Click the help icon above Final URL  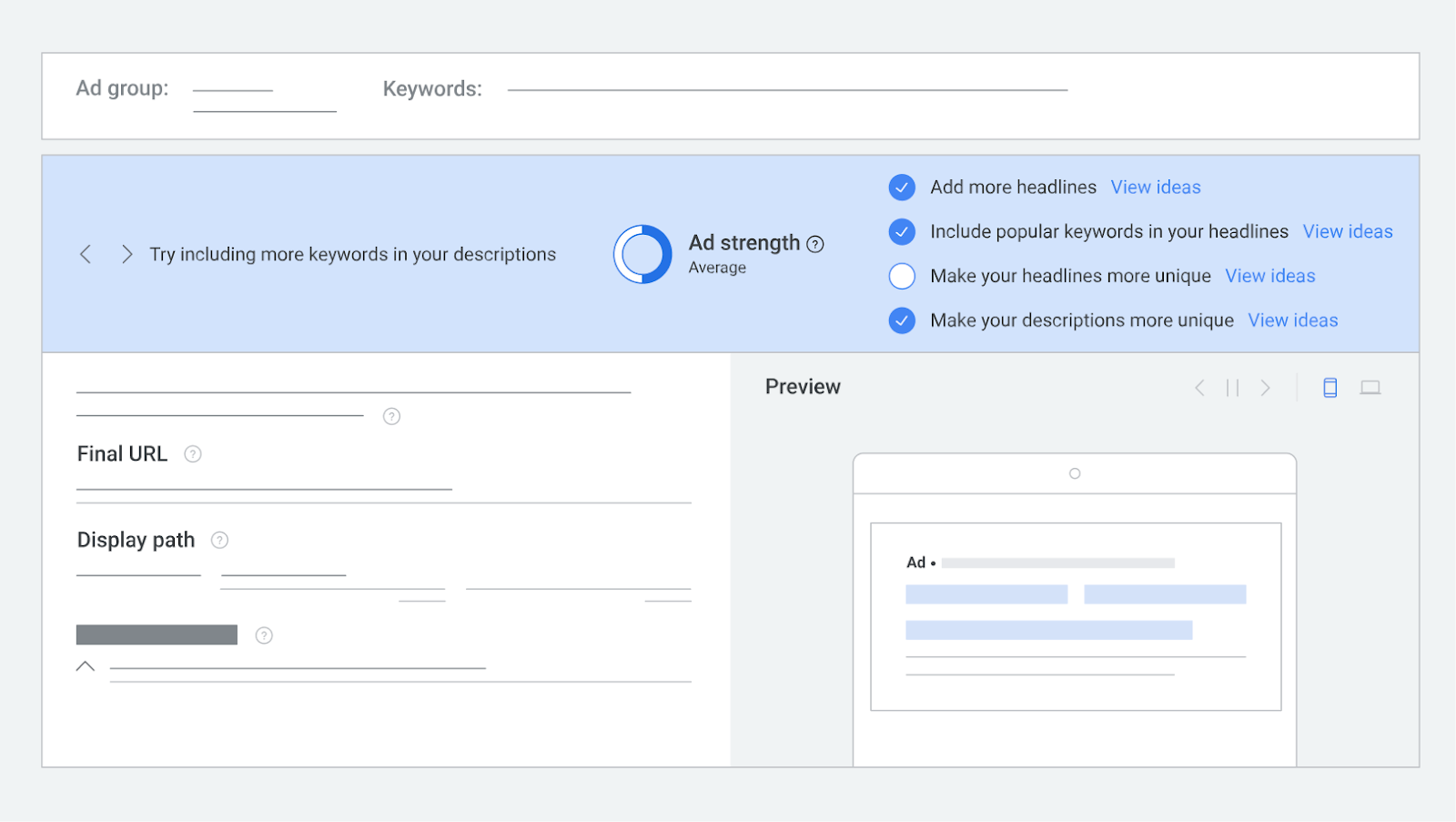click(391, 416)
